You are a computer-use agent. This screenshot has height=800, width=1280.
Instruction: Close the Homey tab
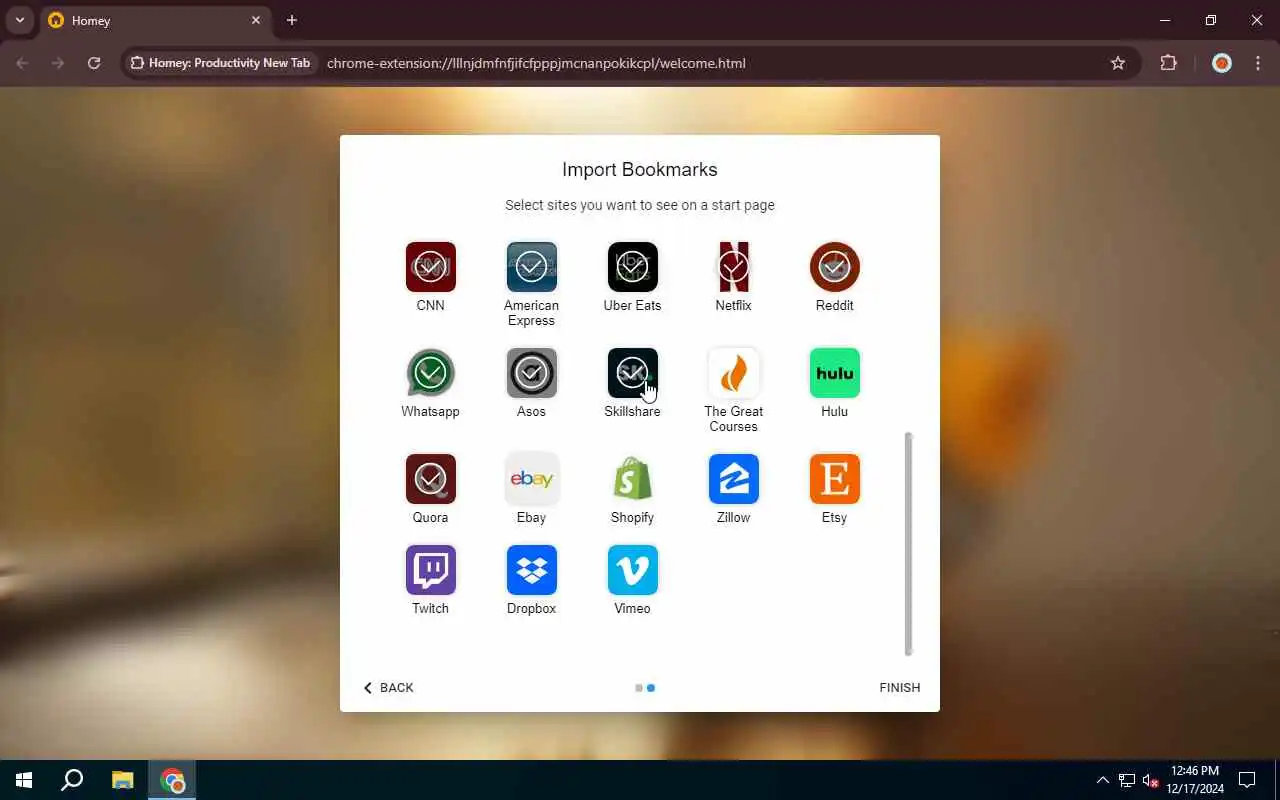pyautogui.click(x=256, y=20)
